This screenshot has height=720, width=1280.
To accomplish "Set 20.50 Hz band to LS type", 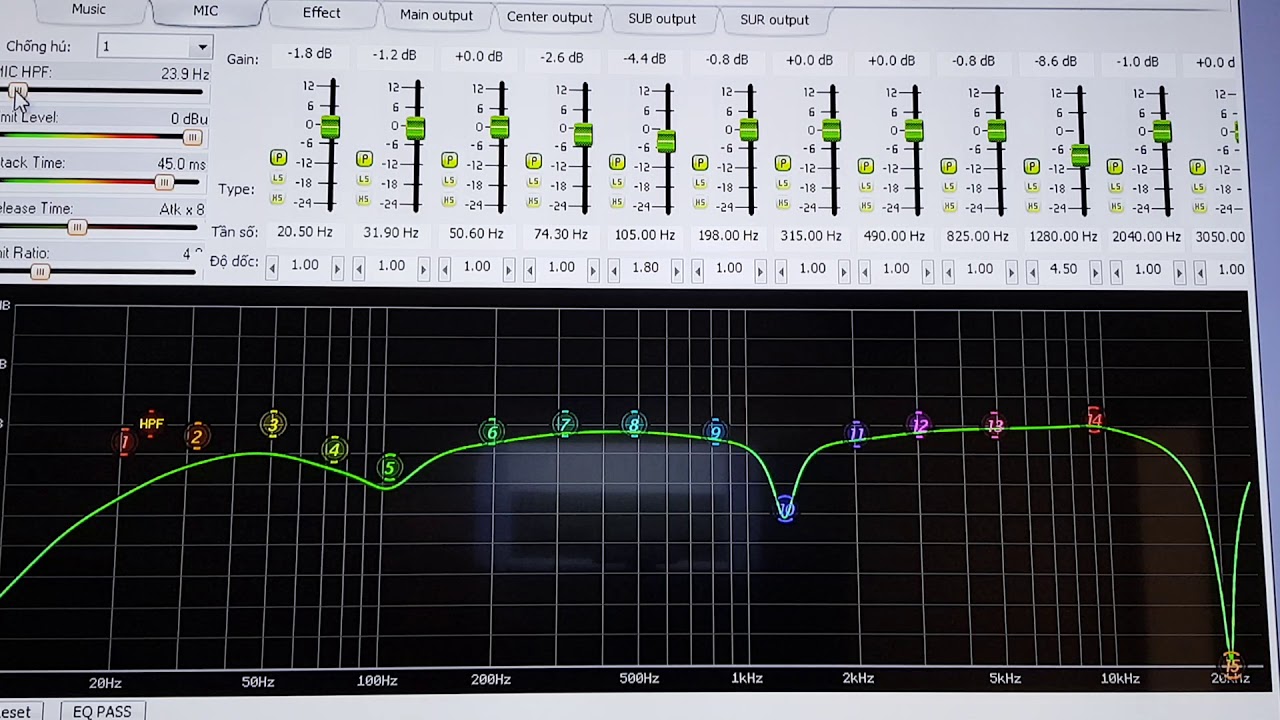I will click(278, 178).
